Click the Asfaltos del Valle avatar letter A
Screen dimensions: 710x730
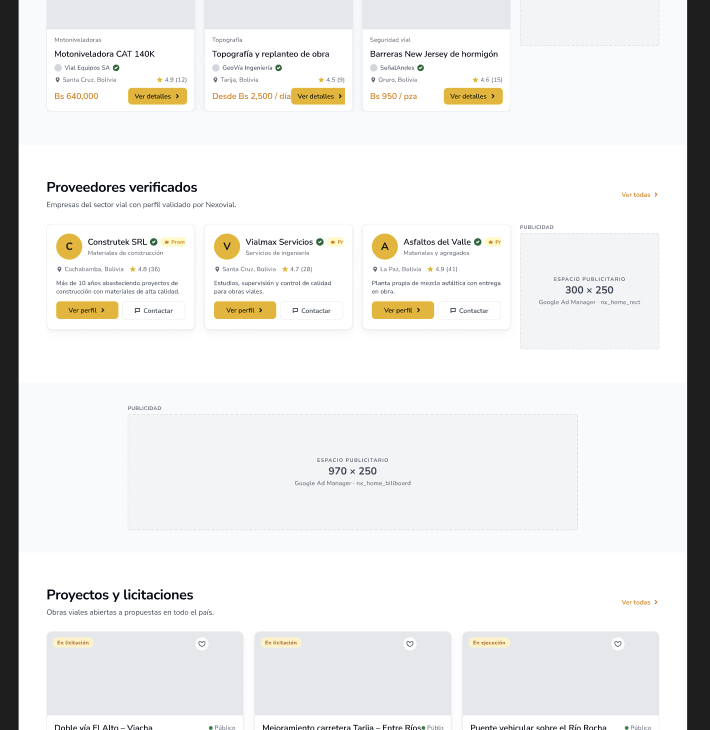[385, 246]
